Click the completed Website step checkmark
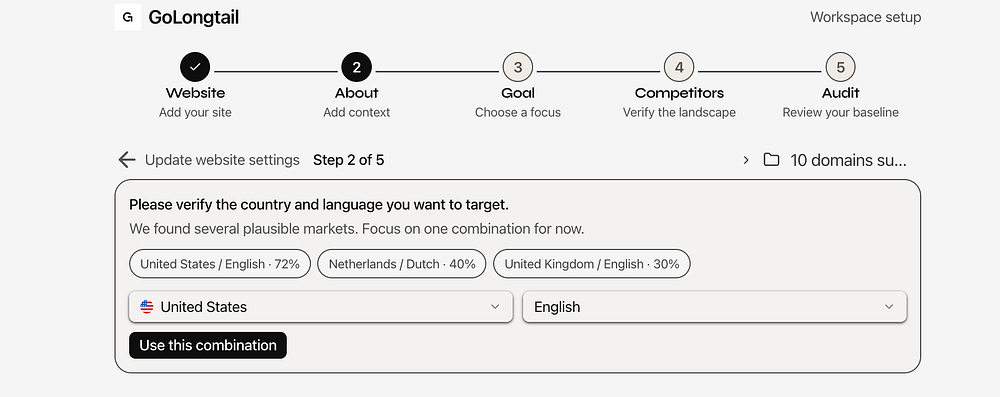This screenshot has height=397, width=1000. (x=195, y=67)
